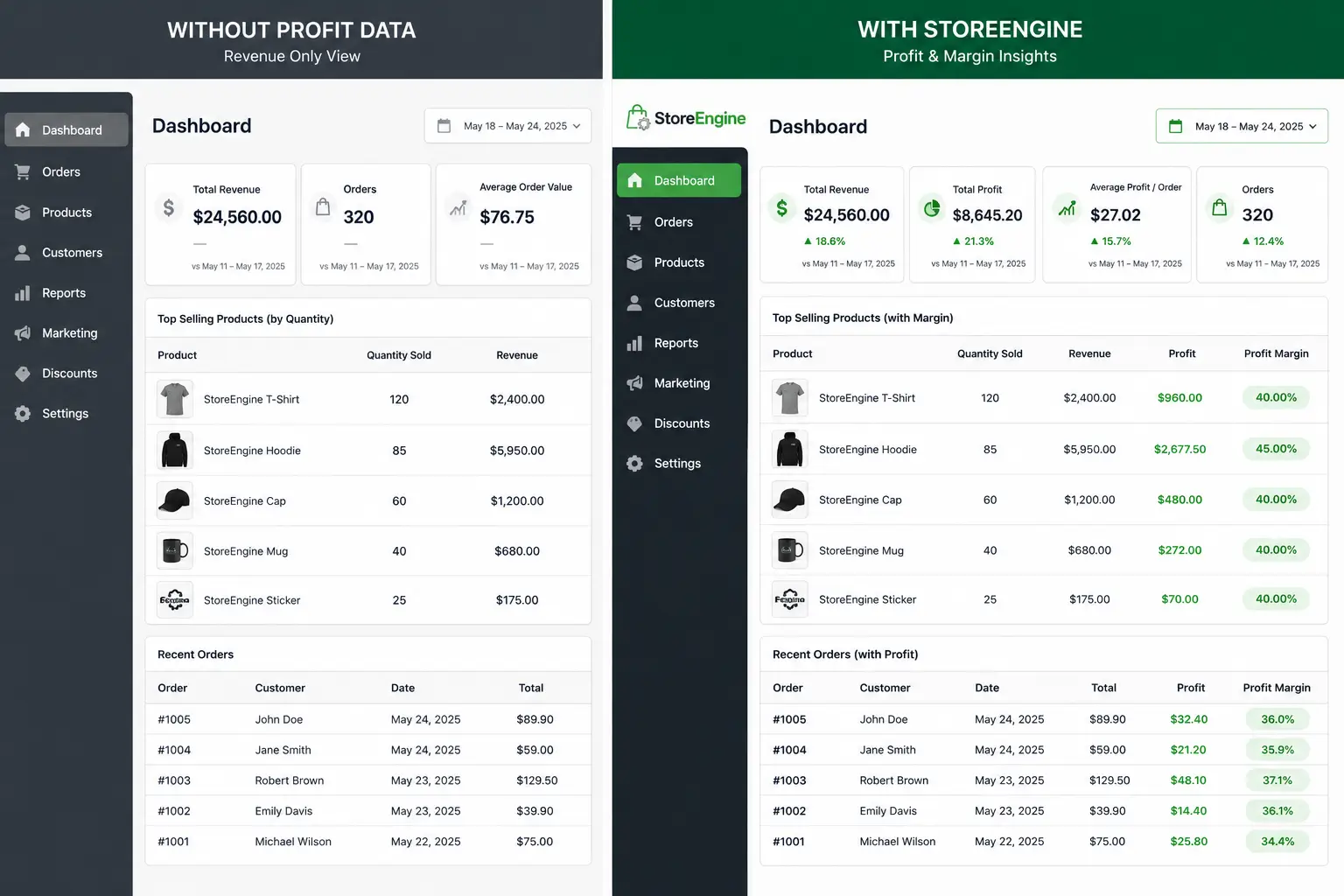Click Settings gear icon in right sidebar
This screenshot has width=1344, height=896.
635,464
